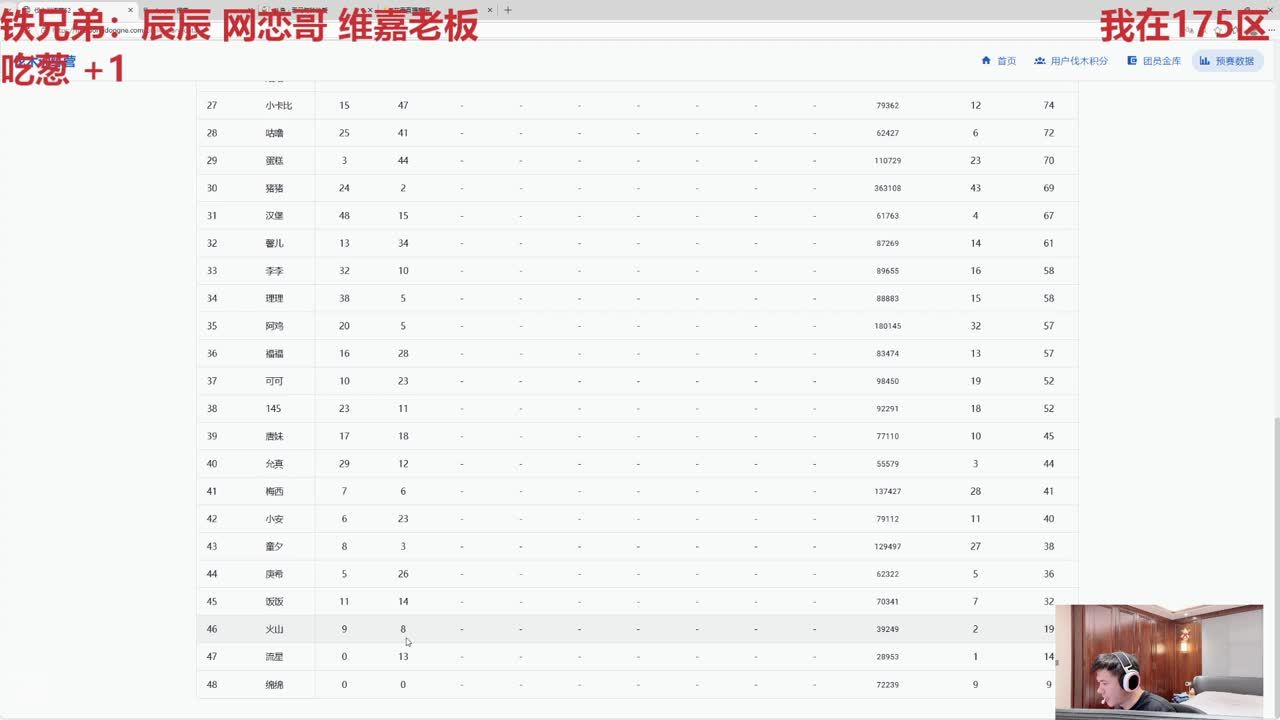The height and width of the screenshot is (720, 1280).
Task: Click the value 79362 in 小卡比's row
Action: click(887, 105)
